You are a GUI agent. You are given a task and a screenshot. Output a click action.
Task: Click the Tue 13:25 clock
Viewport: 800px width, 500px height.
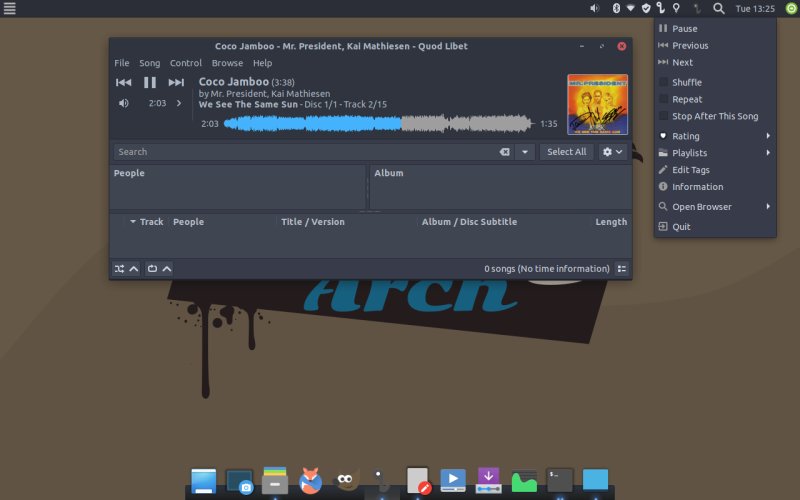pyautogui.click(x=755, y=9)
